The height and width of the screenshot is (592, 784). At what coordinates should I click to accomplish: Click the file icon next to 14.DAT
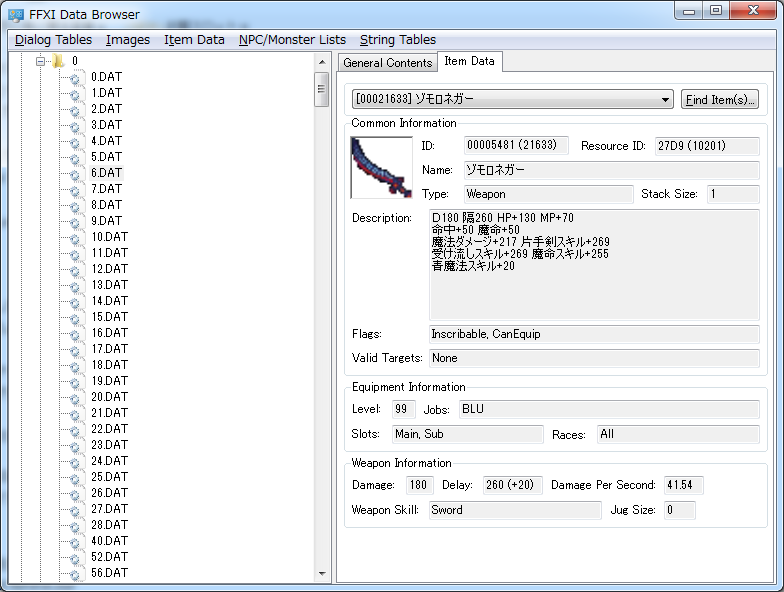(x=75, y=302)
